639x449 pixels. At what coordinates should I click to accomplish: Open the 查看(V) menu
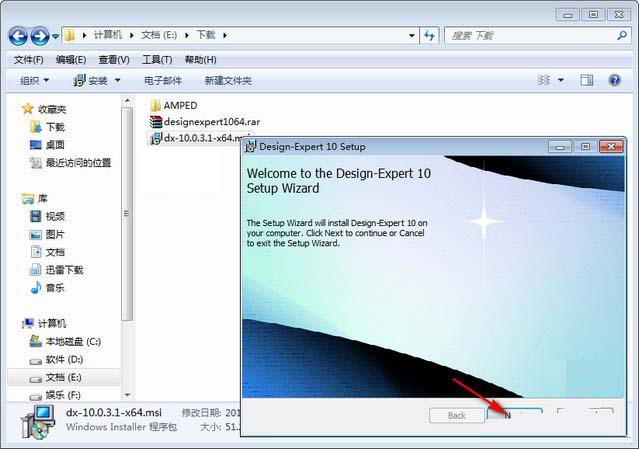coord(114,60)
